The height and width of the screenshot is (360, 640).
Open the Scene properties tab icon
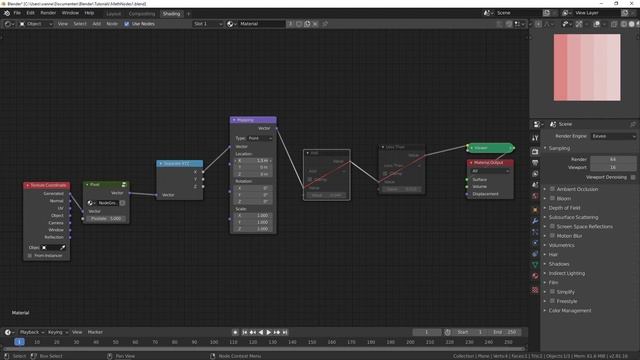535,185
